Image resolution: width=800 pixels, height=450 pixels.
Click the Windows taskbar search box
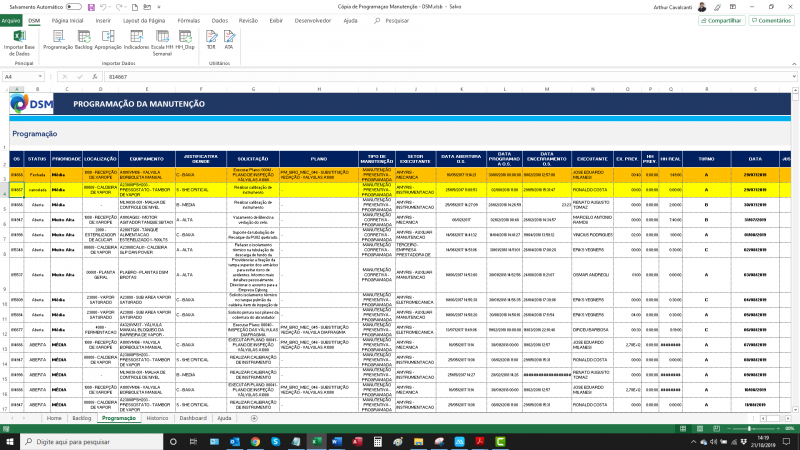tap(80, 440)
